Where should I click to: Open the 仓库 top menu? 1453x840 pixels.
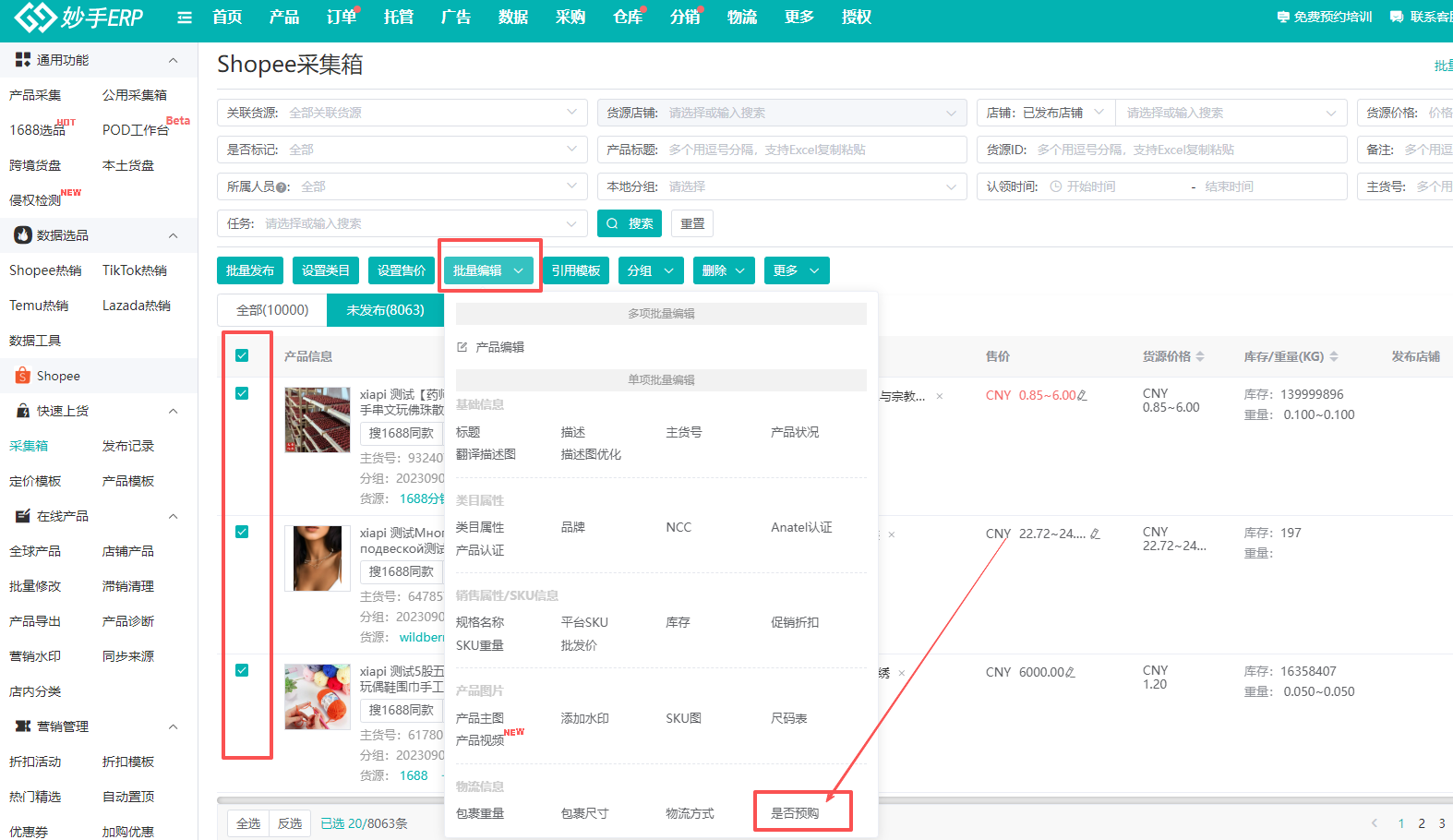pyautogui.click(x=628, y=17)
